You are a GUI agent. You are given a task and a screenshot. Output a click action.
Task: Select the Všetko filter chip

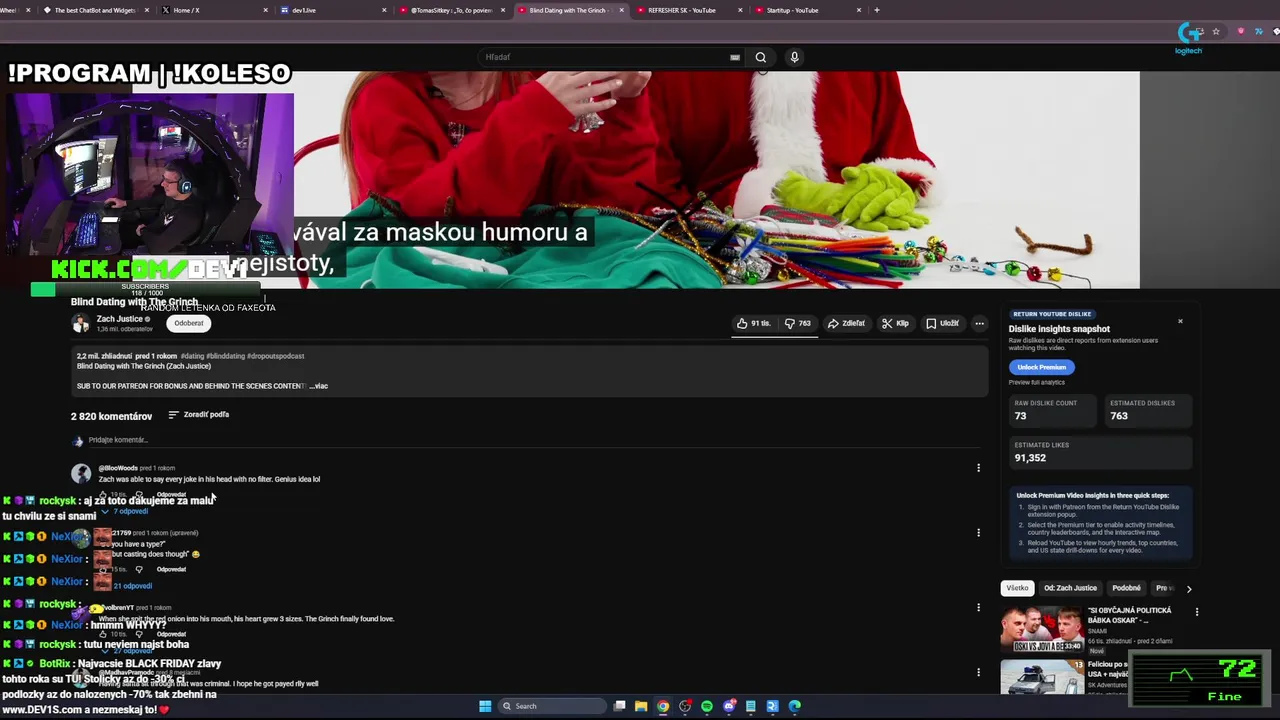click(x=1017, y=588)
